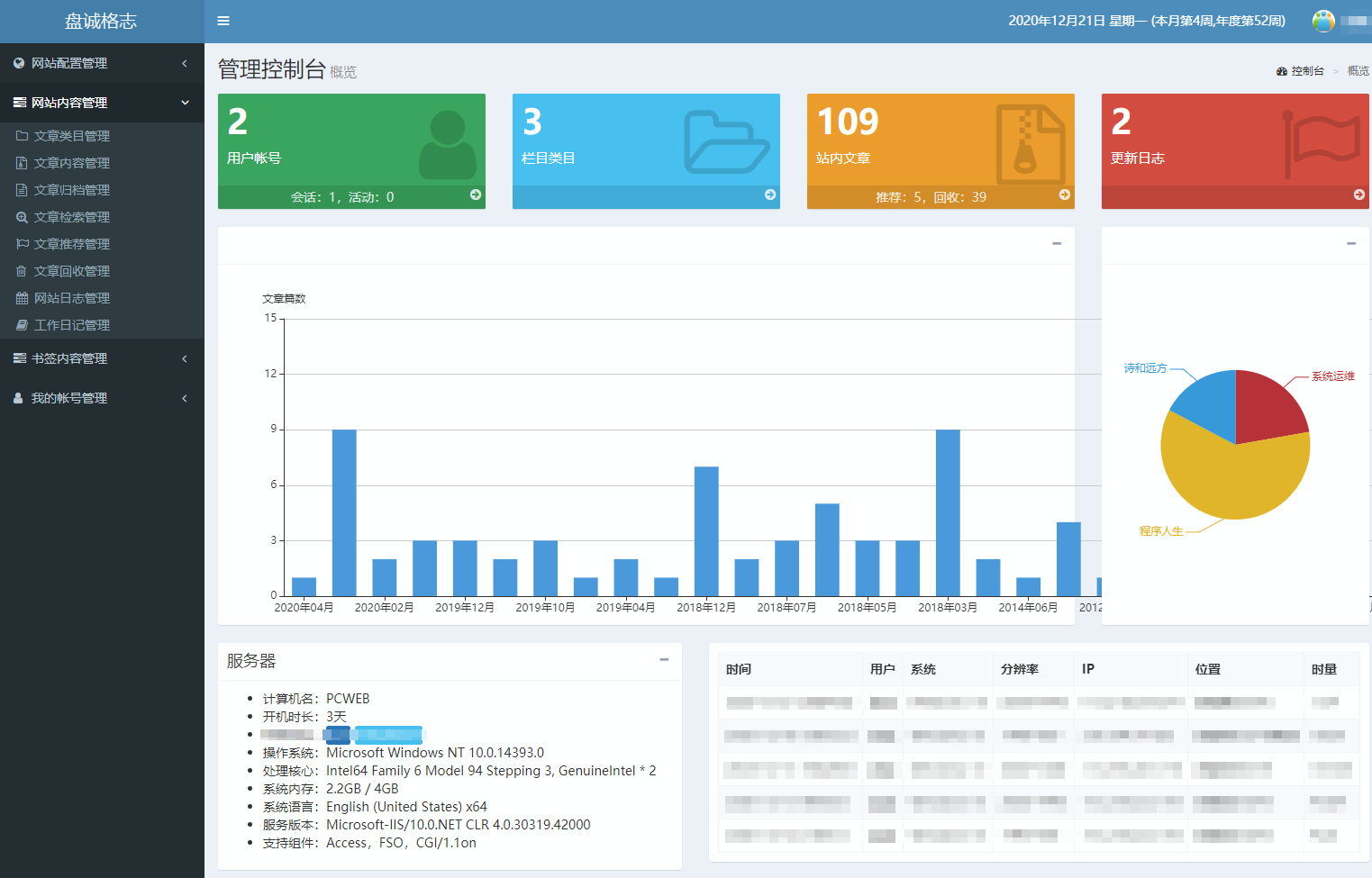
Task: Click the globe icon beside 网站配置管理
Action: (x=20, y=63)
